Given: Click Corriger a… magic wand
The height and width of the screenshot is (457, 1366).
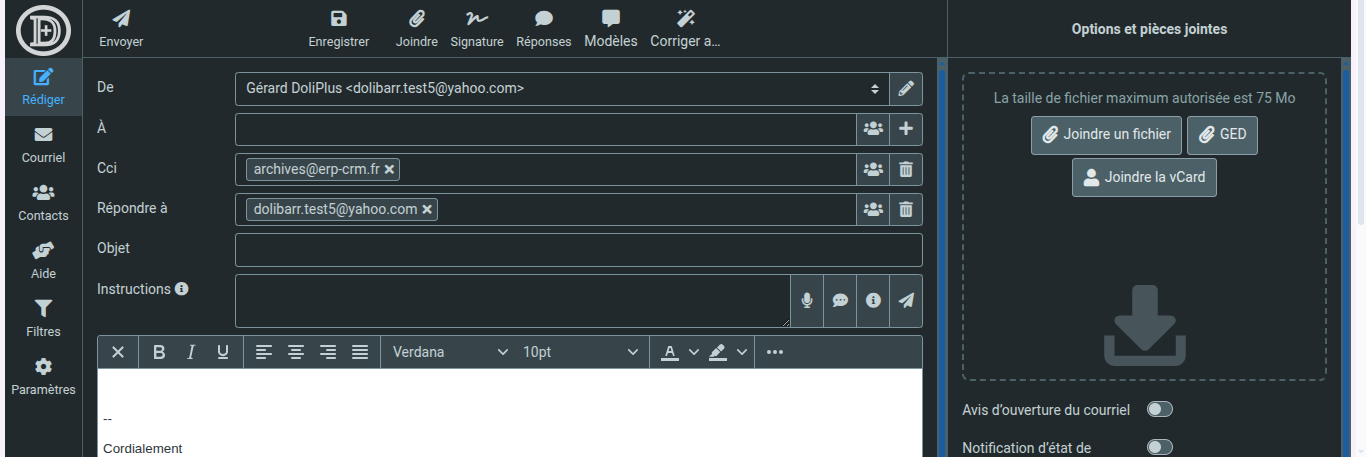Looking at the screenshot, I should click(685, 30).
